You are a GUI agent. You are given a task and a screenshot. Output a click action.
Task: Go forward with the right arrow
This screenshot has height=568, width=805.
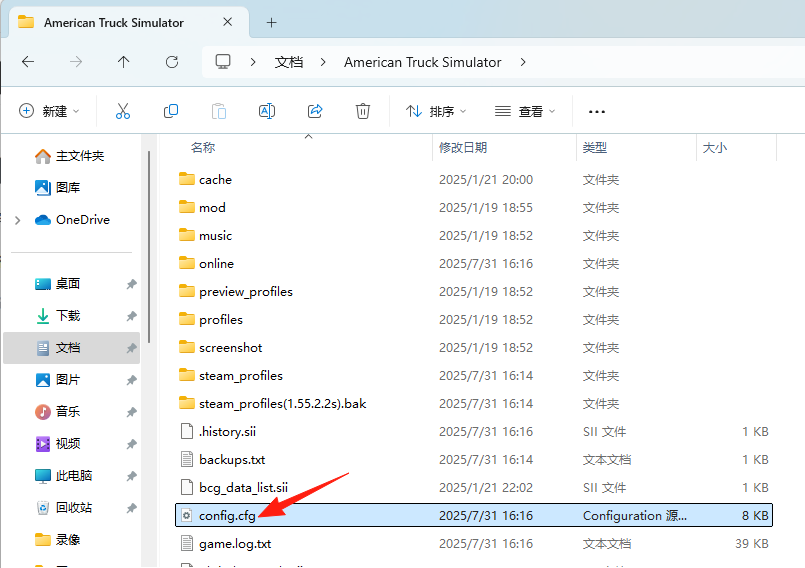tap(75, 62)
